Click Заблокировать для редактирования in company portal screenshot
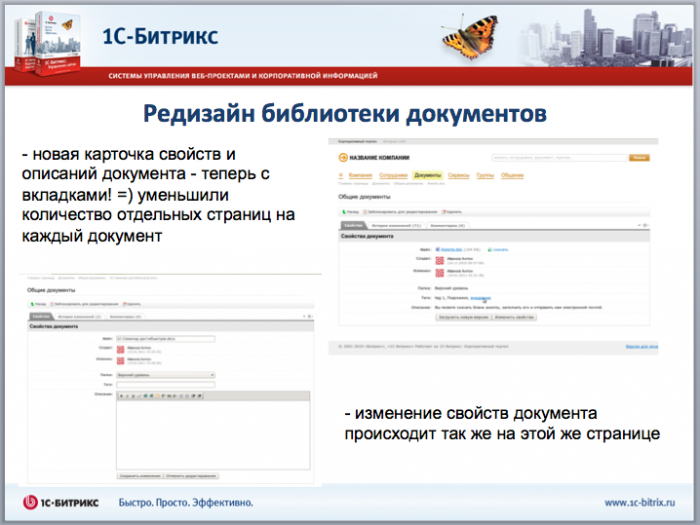 coord(400,212)
